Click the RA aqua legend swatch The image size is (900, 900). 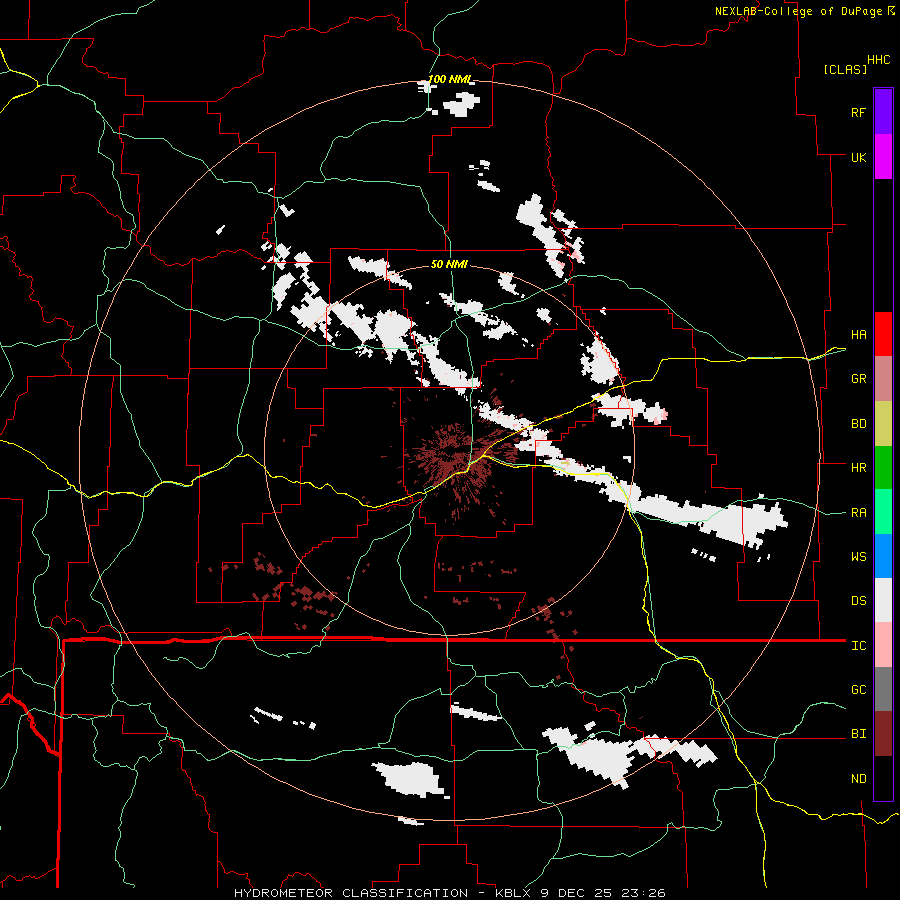click(883, 512)
